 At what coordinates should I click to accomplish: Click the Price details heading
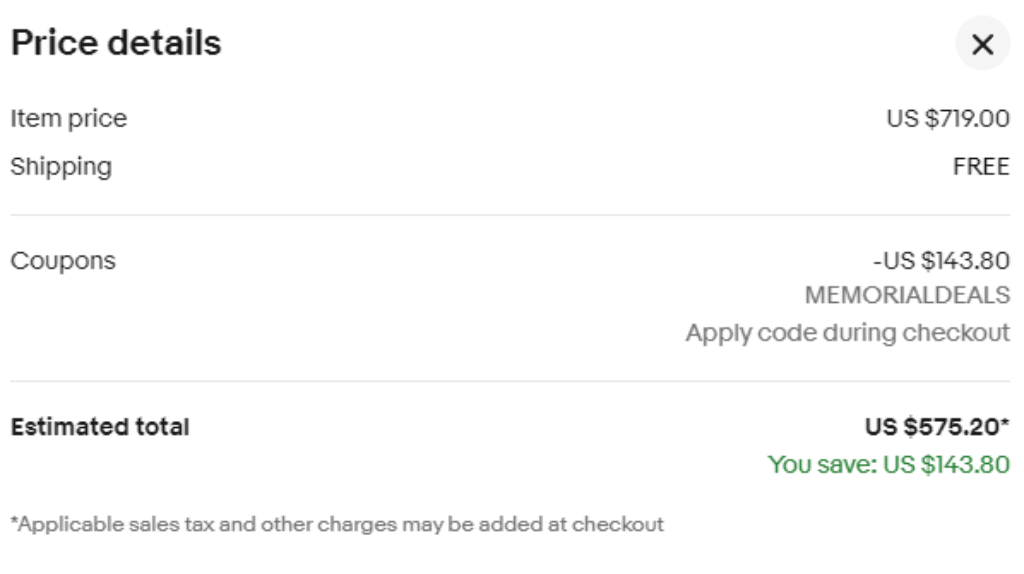point(116,43)
